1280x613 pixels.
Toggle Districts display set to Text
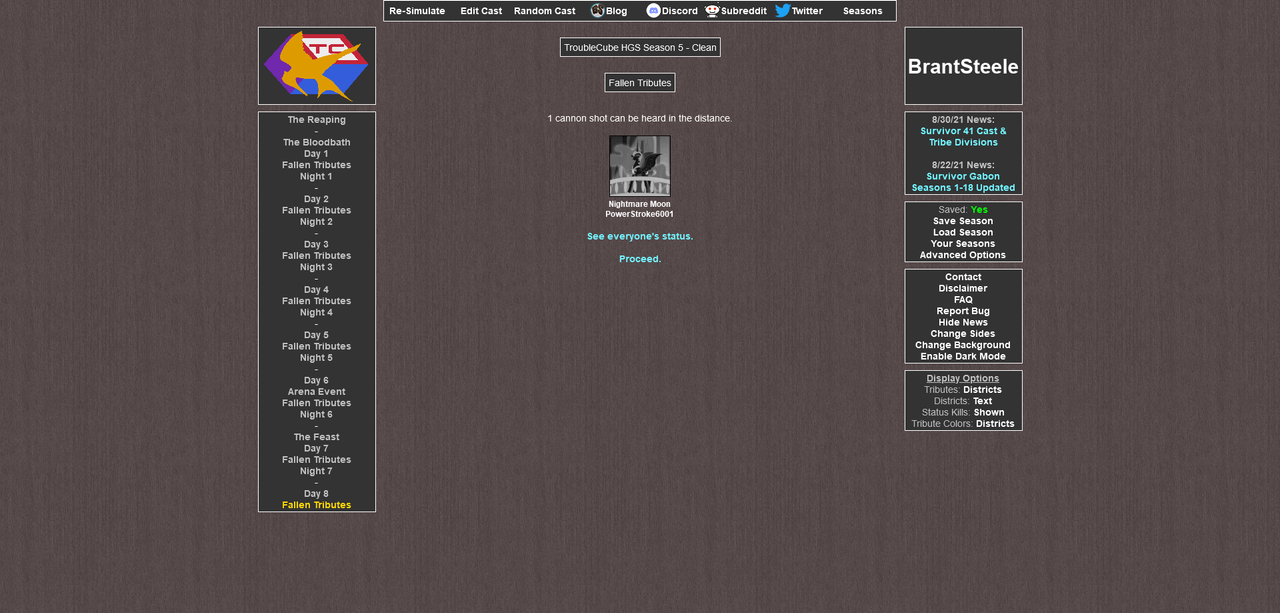click(x=983, y=401)
